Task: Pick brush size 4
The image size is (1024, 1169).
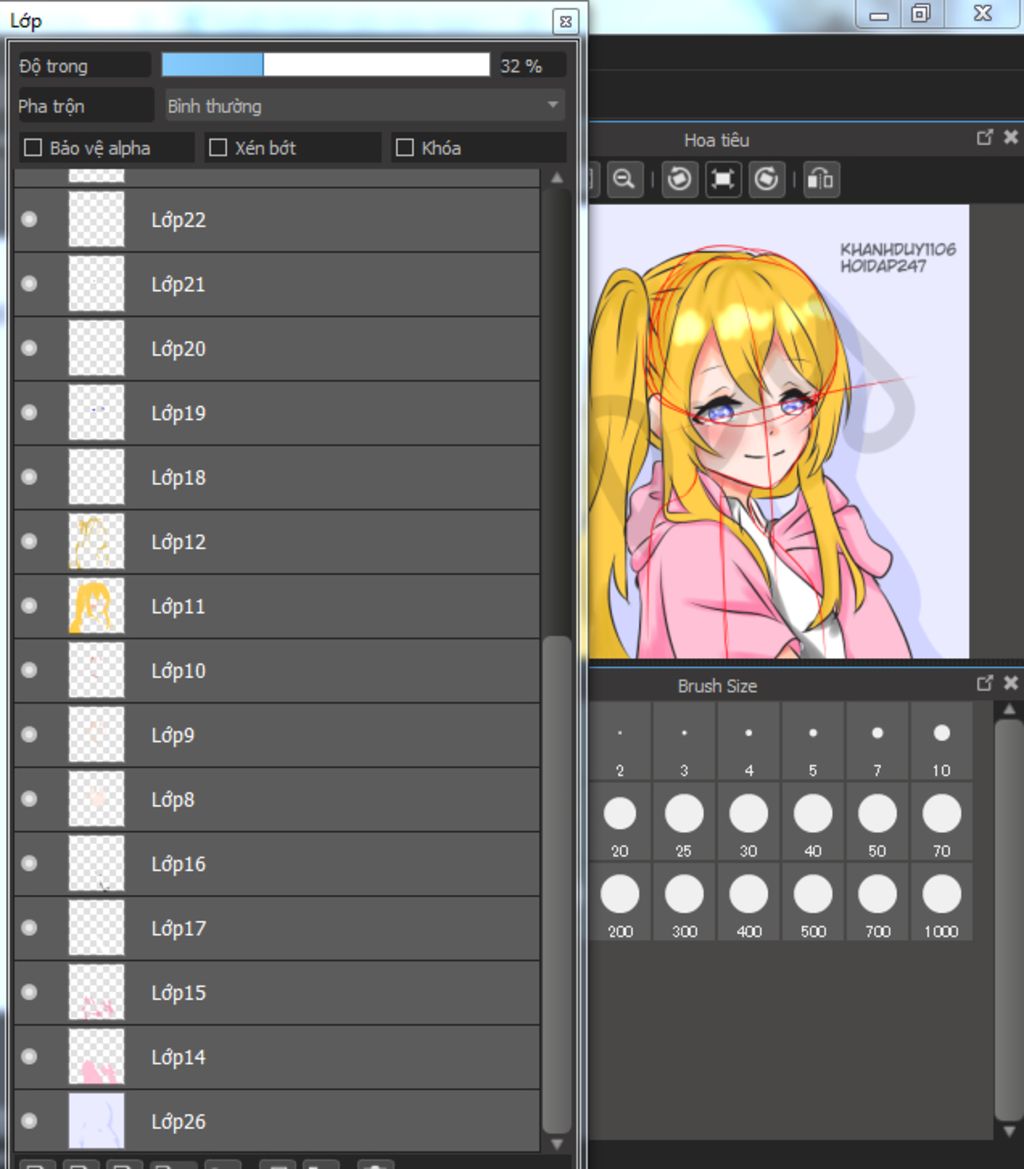Action: click(748, 742)
